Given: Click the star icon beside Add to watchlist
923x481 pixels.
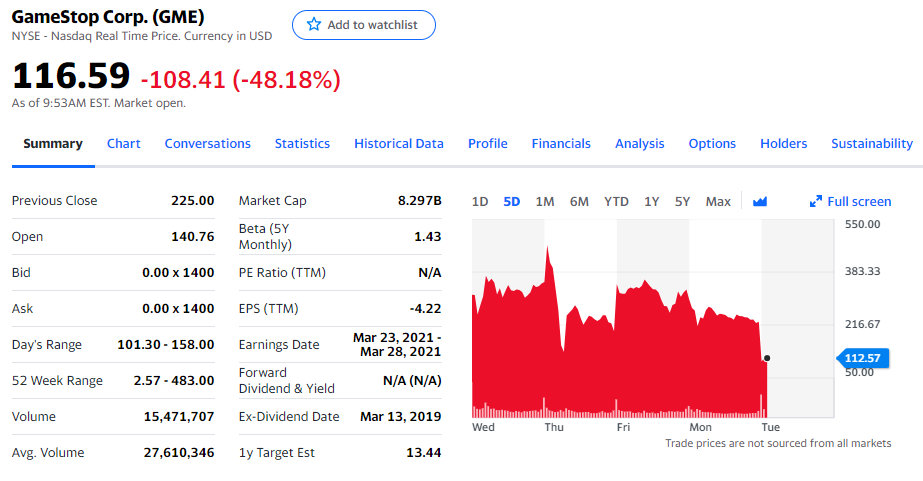Looking at the screenshot, I should pyautogui.click(x=314, y=24).
